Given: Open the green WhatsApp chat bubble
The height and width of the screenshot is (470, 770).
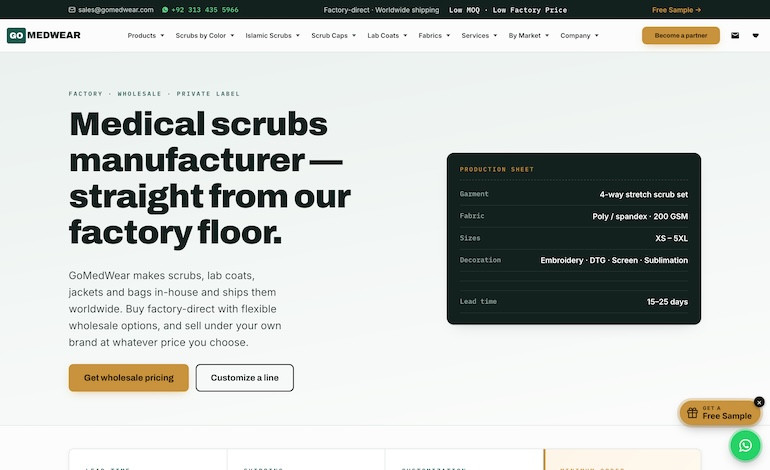Looking at the screenshot, I should (745, 445).
